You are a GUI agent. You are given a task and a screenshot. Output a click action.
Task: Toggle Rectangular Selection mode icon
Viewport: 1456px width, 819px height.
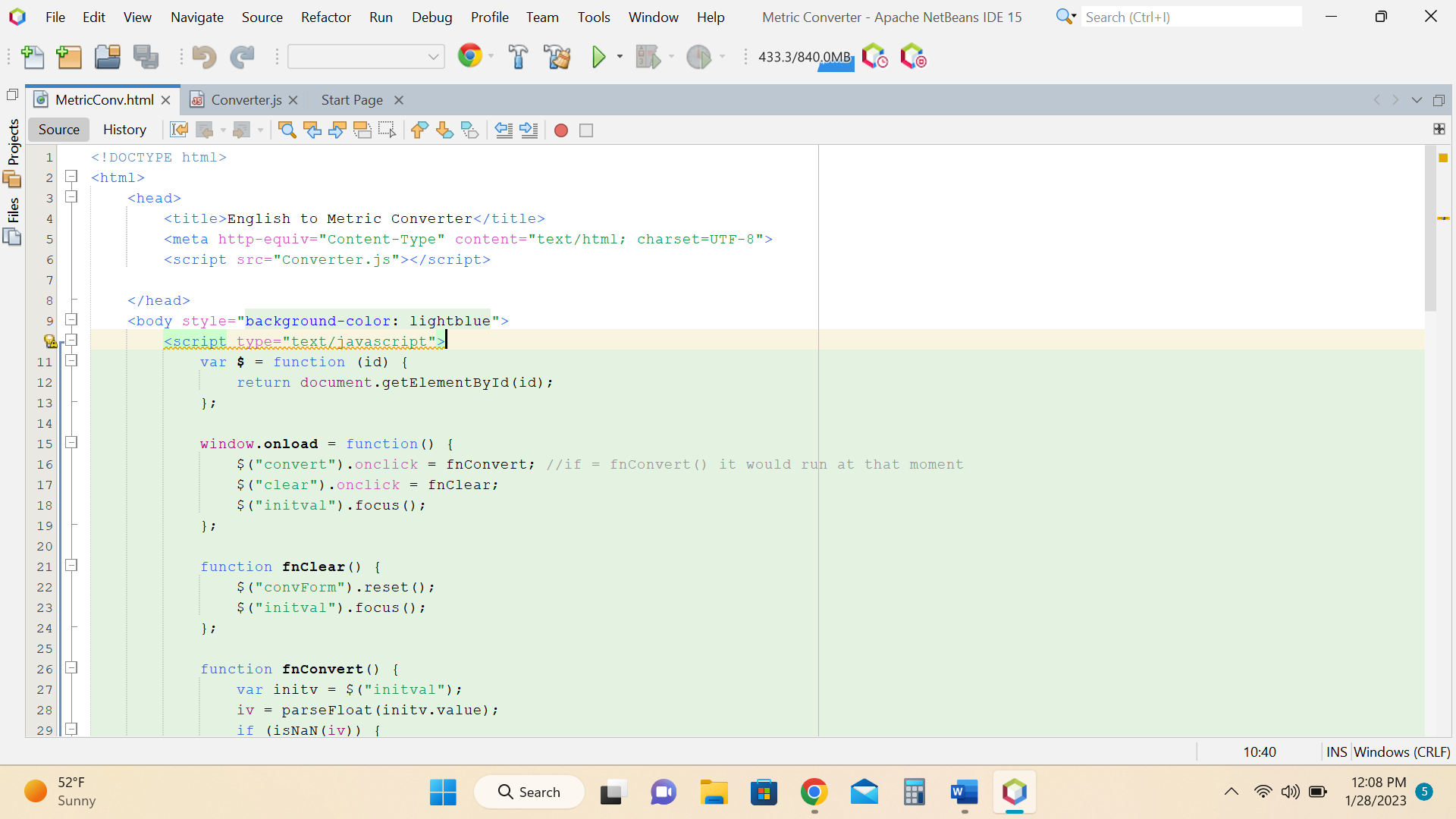click(x=388, y=130)
